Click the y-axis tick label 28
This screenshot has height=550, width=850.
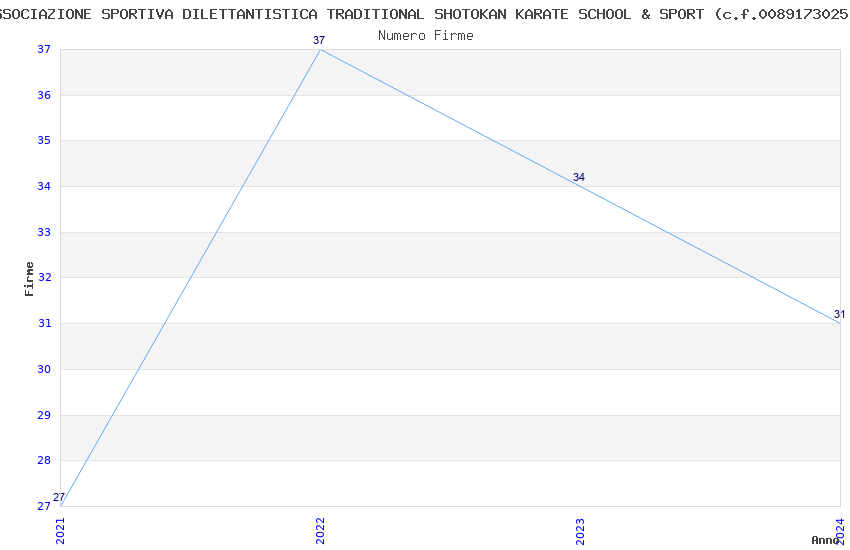click(x=43, y=461)
